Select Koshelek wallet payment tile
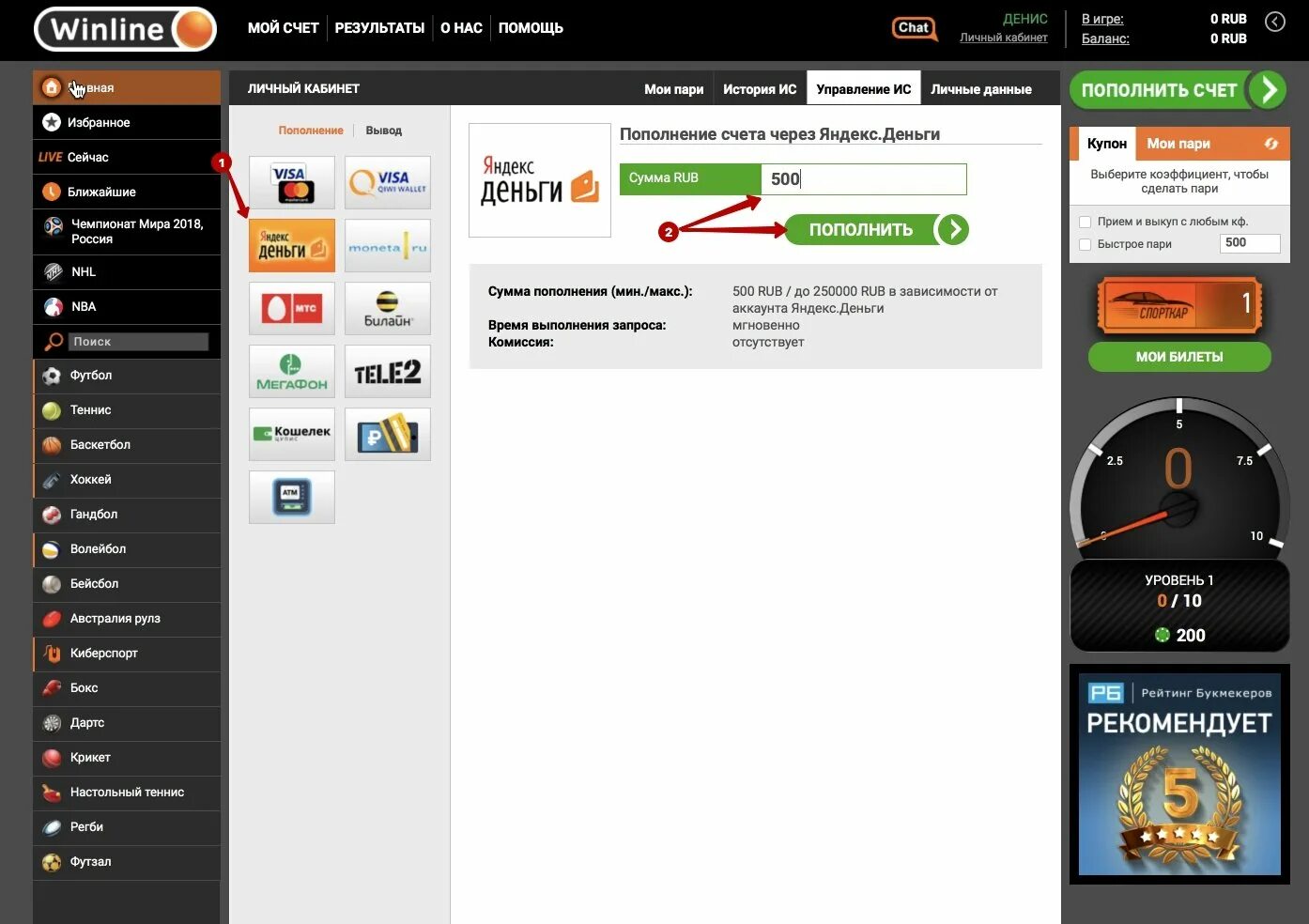Screen dimensions: 1309x924 click(292, 434)
